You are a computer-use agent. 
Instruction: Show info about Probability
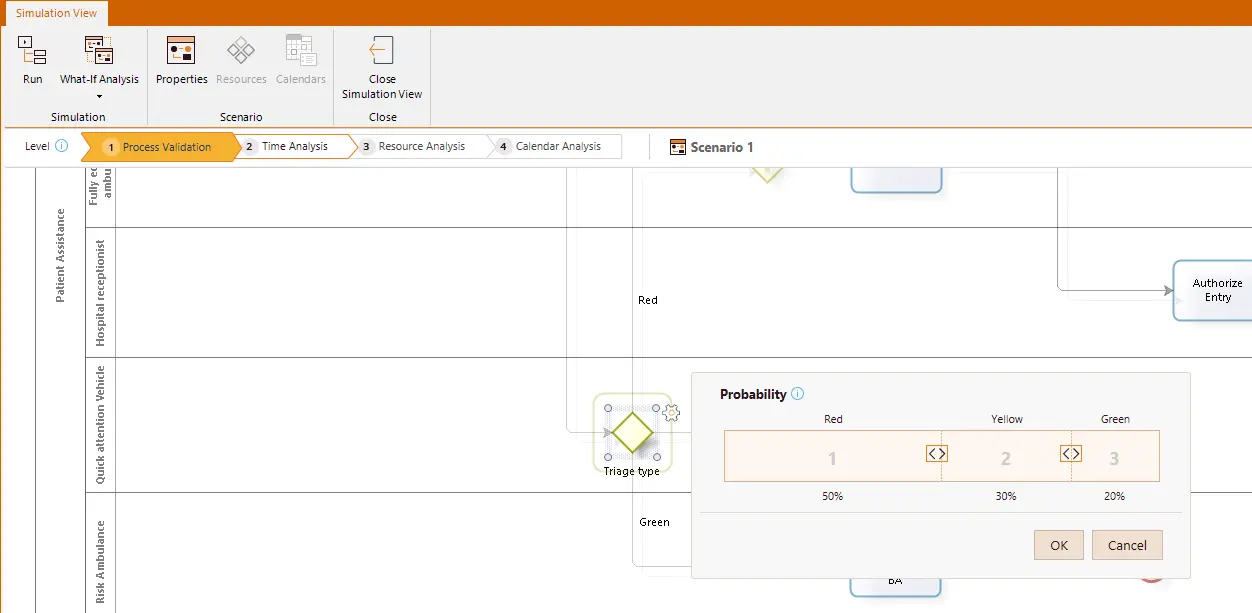[797, 394]
